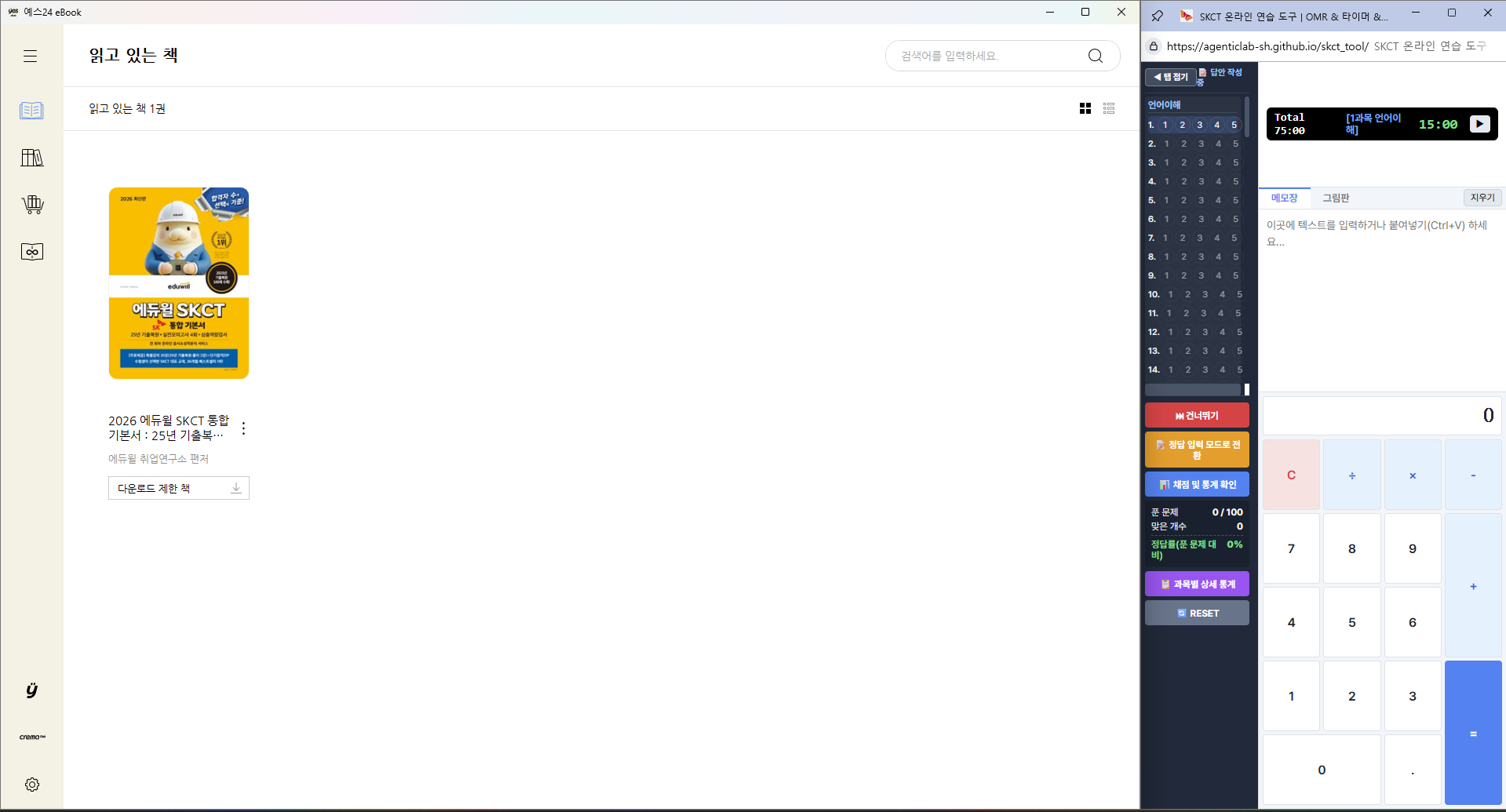
Task: Collapse the OMR tab with 탭 접기
Action: (x=1170, y=77)
